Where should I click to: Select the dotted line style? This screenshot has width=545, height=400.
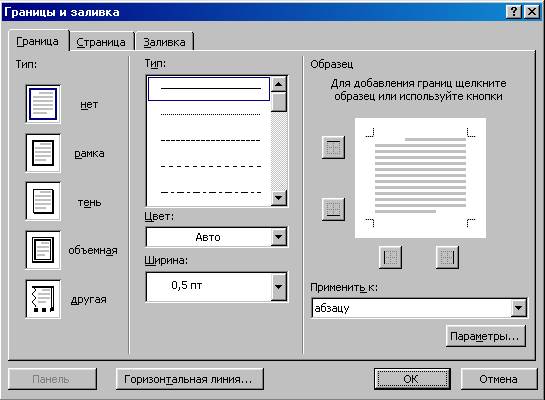point(210,114)
